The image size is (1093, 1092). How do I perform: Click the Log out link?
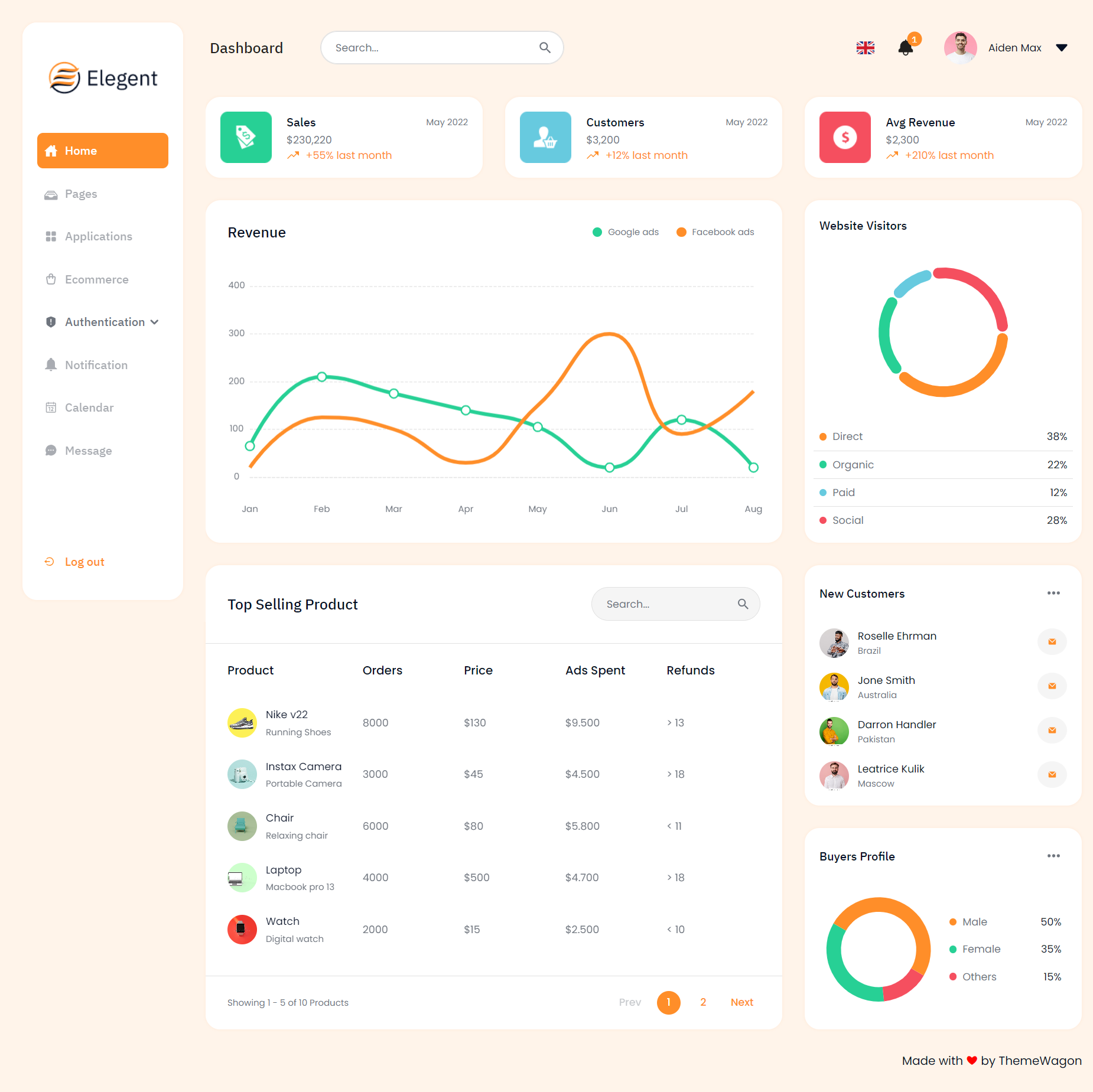click(84, 561)
